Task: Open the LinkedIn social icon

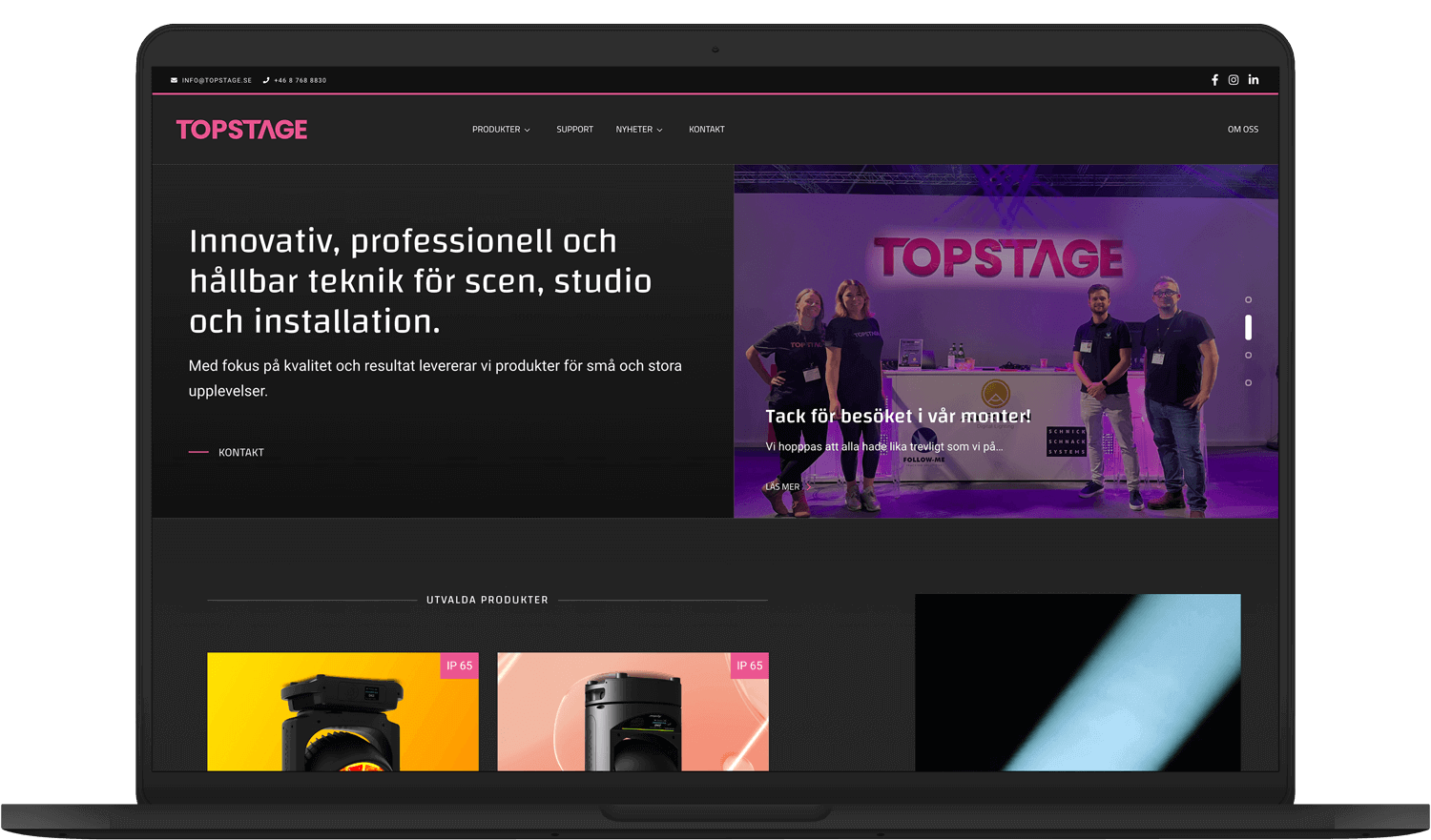Action: [1254, 80]
